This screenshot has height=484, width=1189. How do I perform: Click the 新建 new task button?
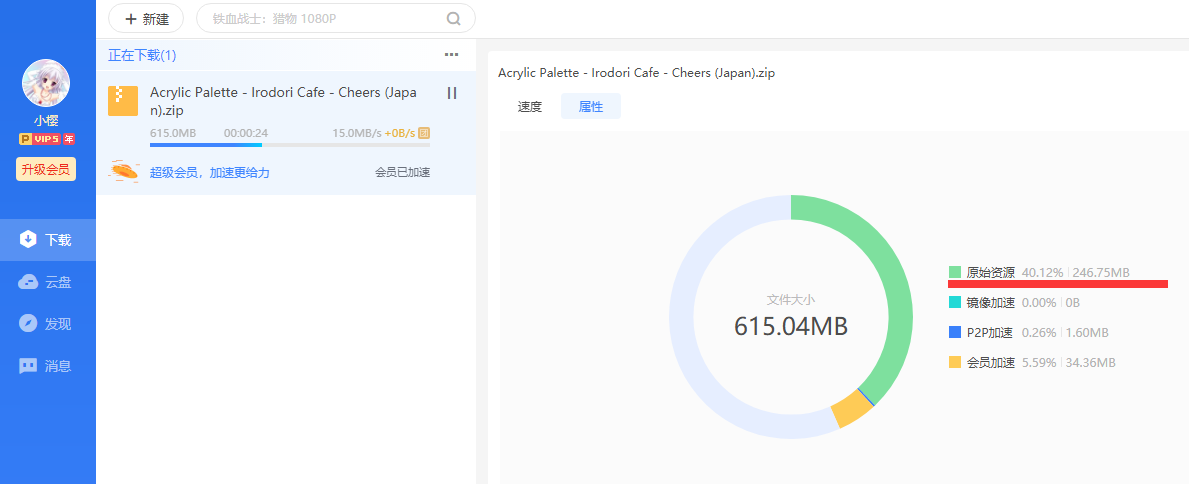[x=146, y=18]
